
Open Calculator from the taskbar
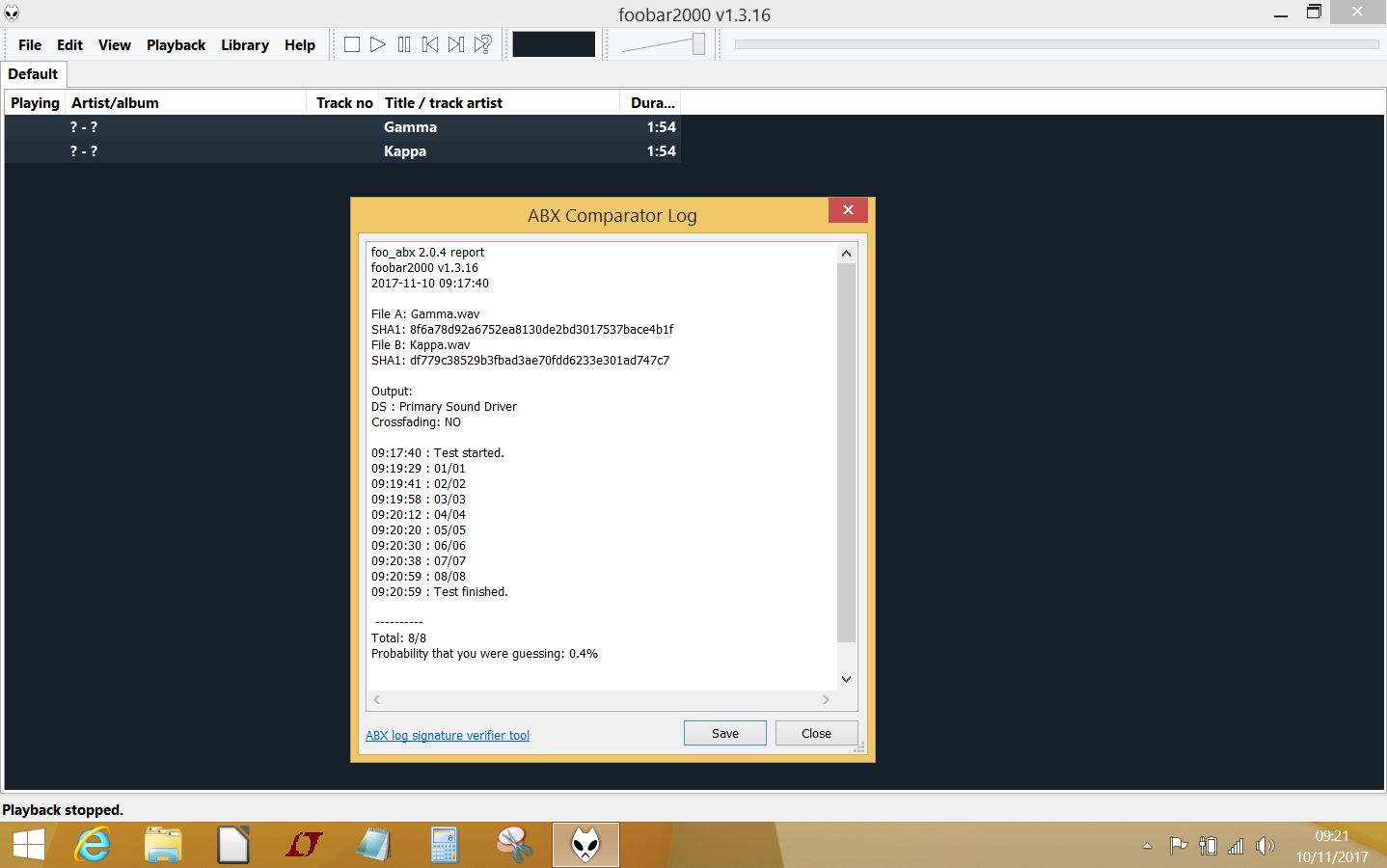(444, 846)
